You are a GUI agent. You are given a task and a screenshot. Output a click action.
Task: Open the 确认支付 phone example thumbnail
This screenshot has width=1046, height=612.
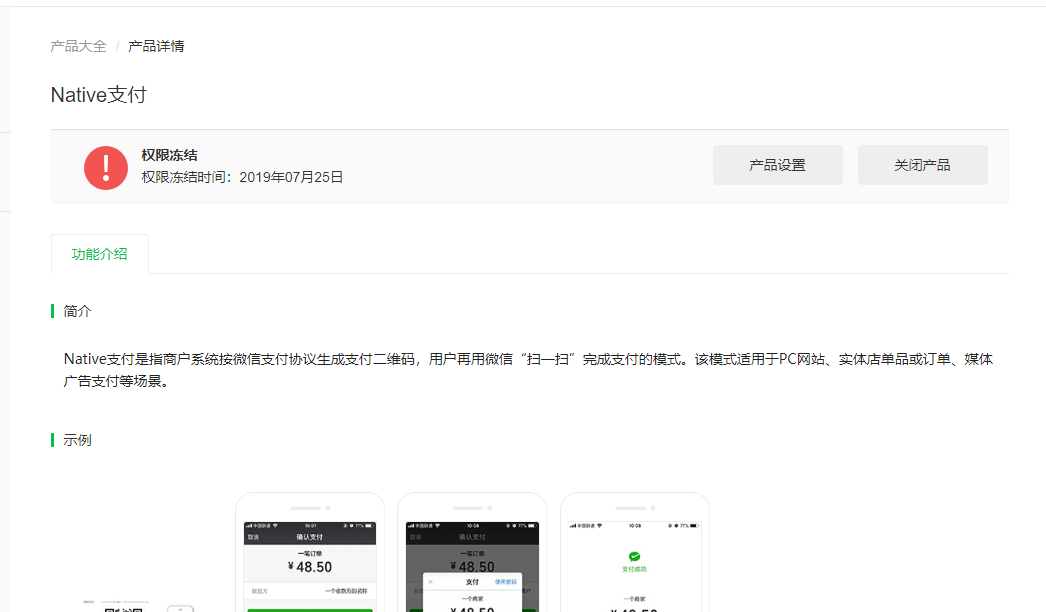tap(310, 553)
